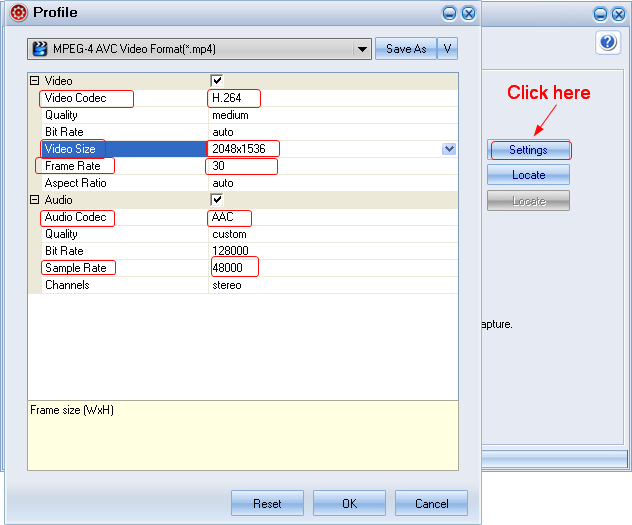
Task: Minimize the background window
Action: [x=600, y=14]
